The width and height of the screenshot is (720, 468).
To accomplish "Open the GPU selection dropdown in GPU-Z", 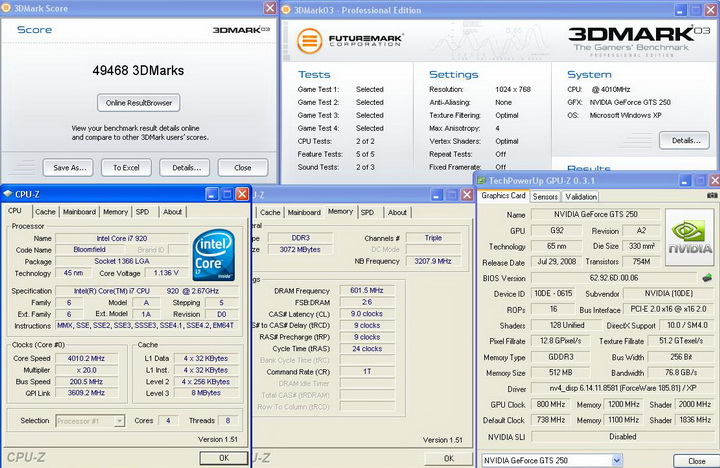I will [617, 460].
